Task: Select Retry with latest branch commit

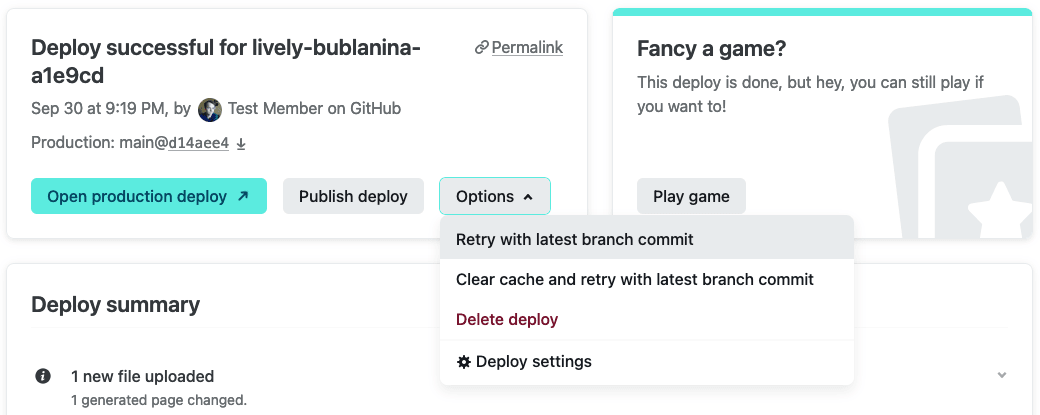Action: point(574,240)
